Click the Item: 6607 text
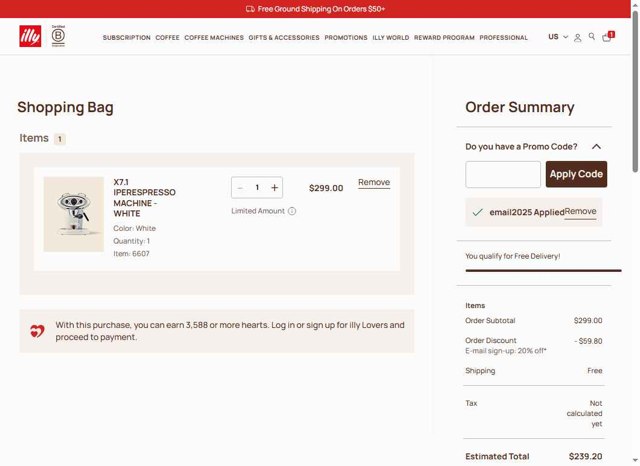The image size is (640, 466). [131, 254]
